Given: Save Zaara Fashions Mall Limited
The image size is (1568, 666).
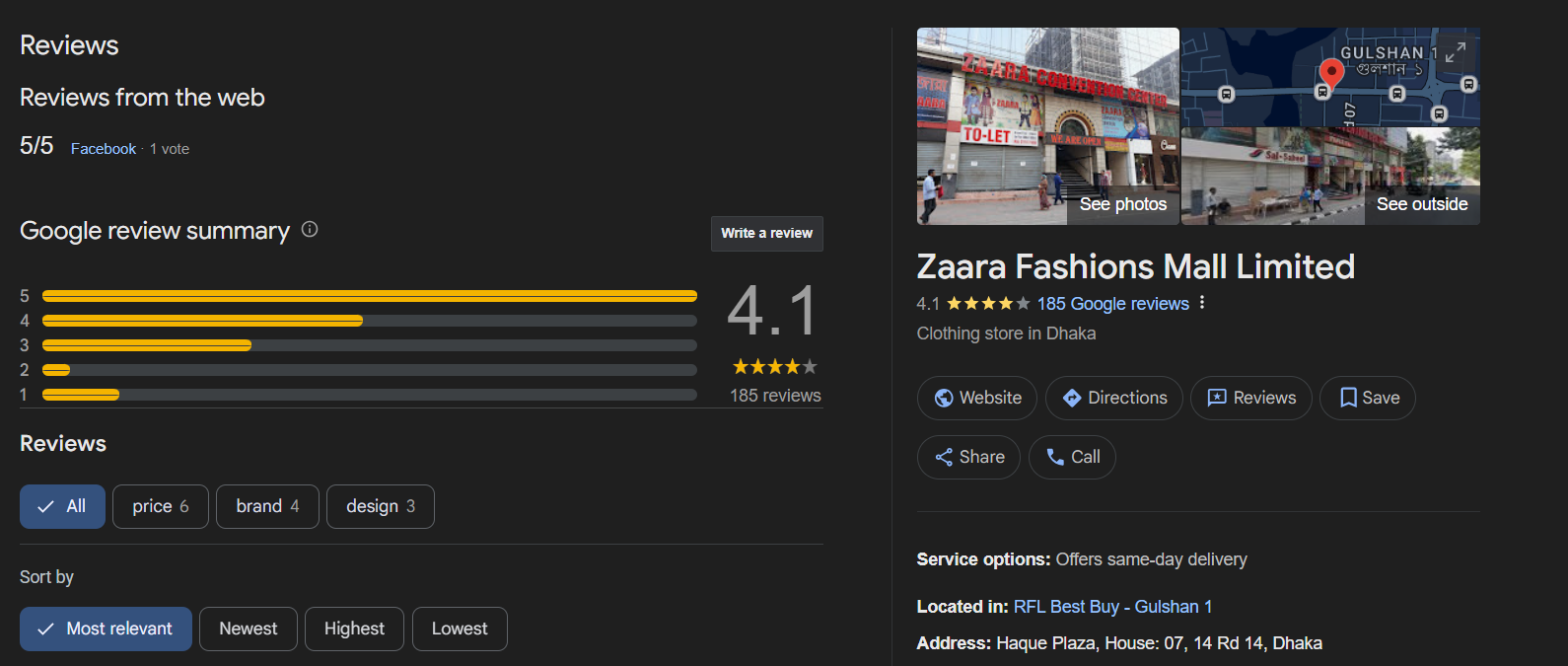Looking at the screenshot, I should [x=1368, y=398].
